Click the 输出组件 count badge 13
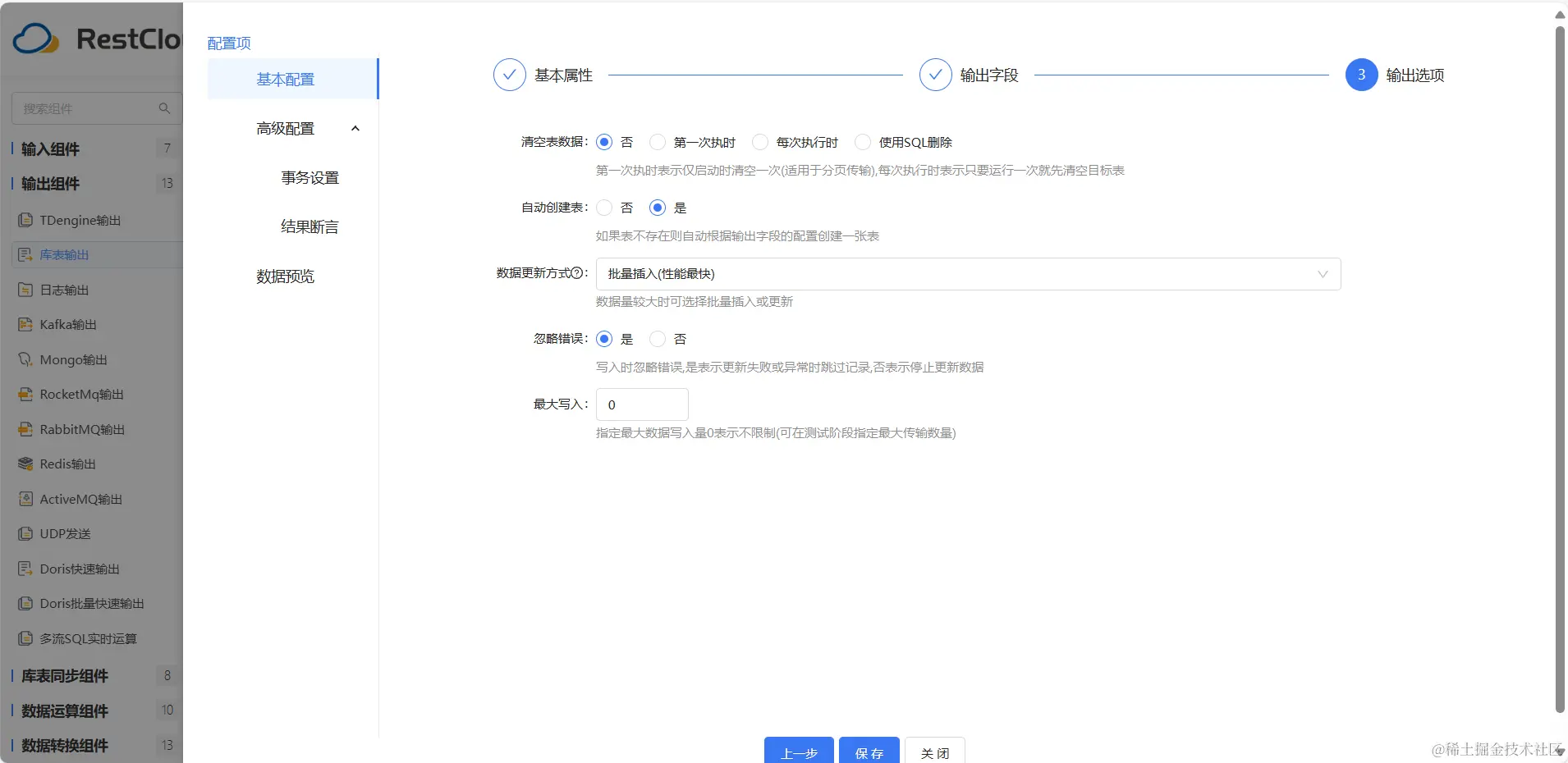 click(167, 183)
